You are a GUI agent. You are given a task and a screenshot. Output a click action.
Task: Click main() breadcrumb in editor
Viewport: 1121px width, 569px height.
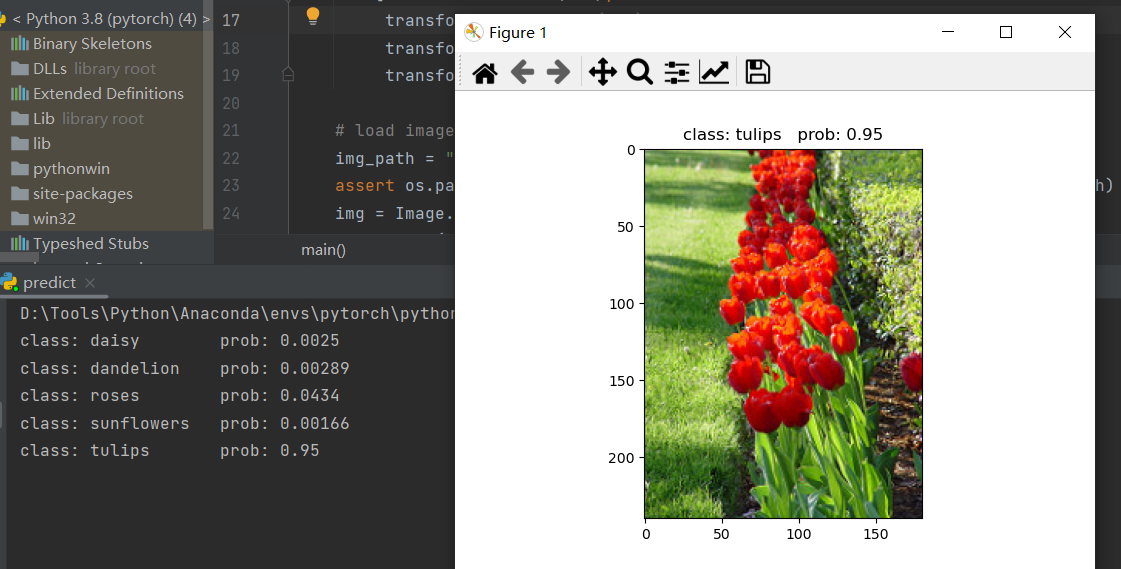[323, 249]
